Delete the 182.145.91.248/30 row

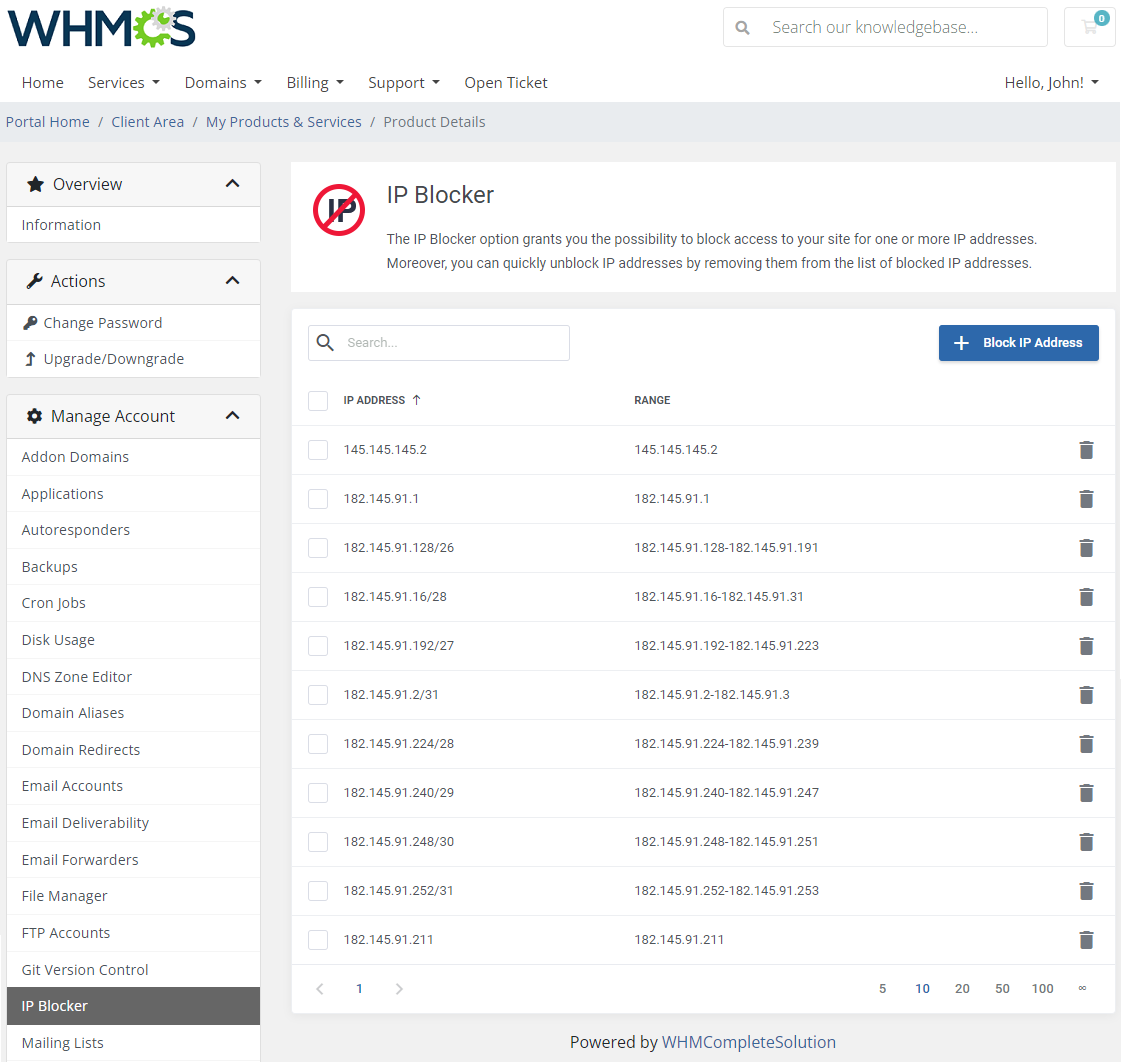point(1086,842)
